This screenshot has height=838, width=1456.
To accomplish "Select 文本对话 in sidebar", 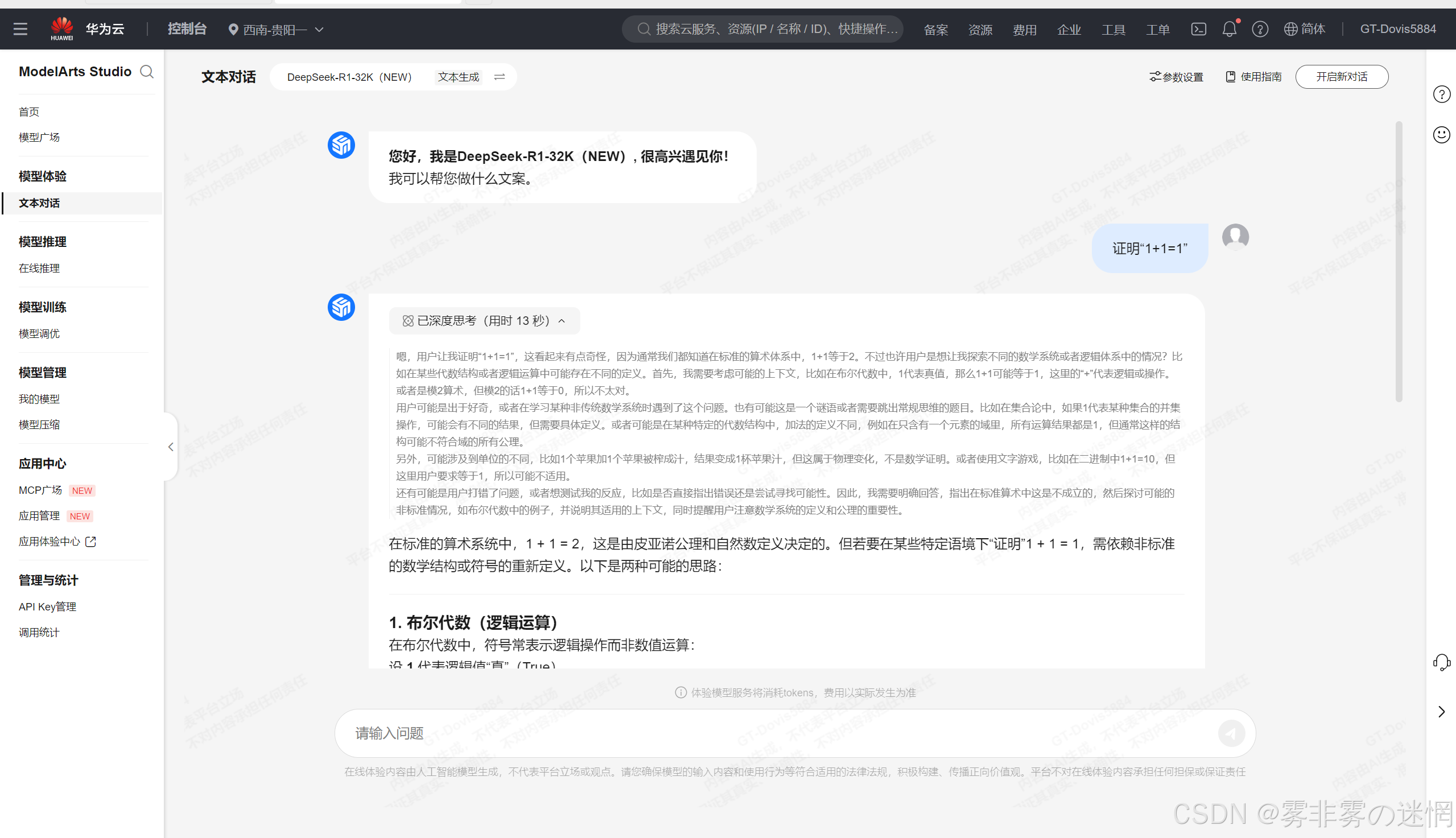I will tap(82, 203).
